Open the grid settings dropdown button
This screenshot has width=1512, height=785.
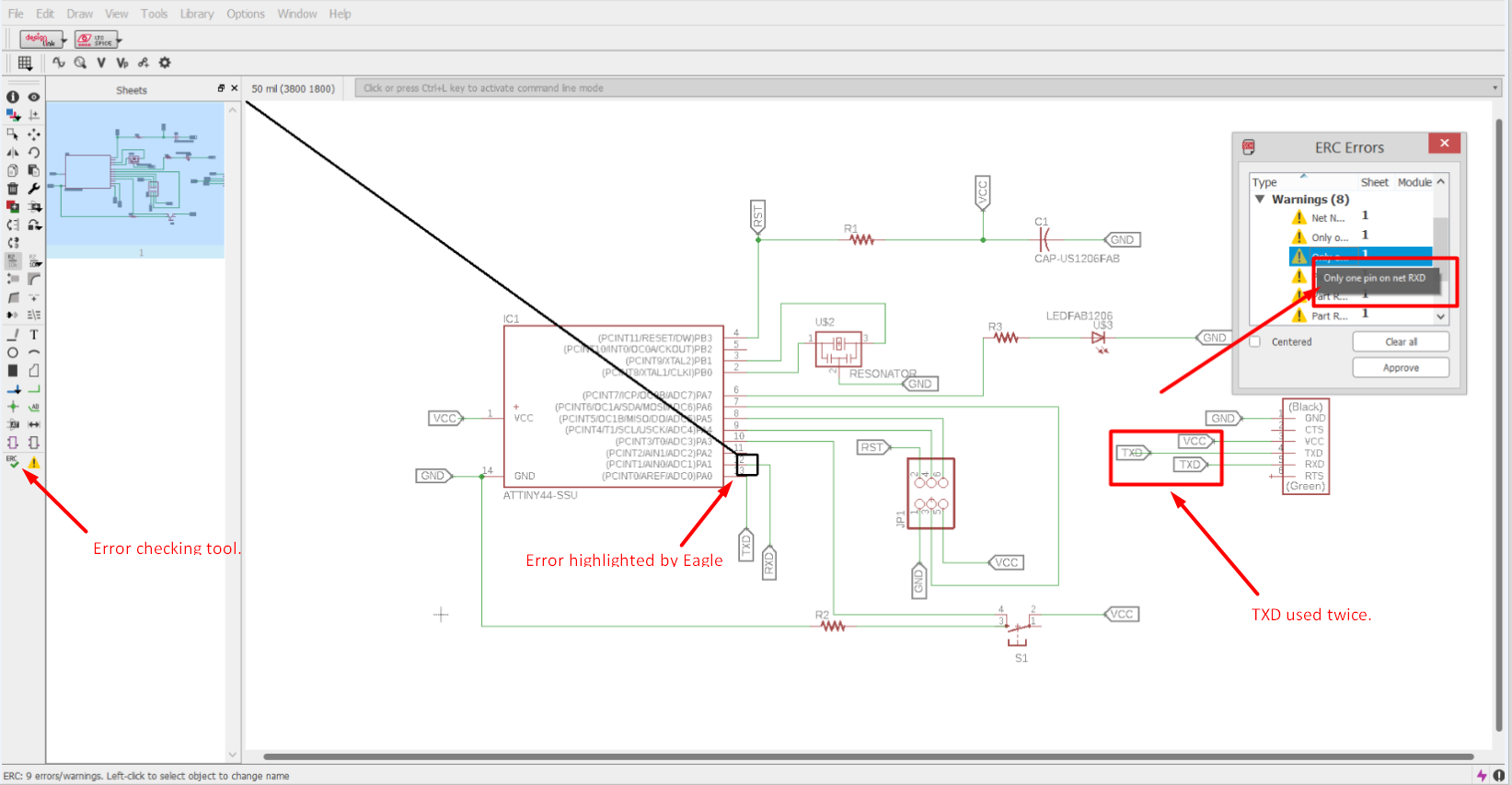tap(25, 63)
